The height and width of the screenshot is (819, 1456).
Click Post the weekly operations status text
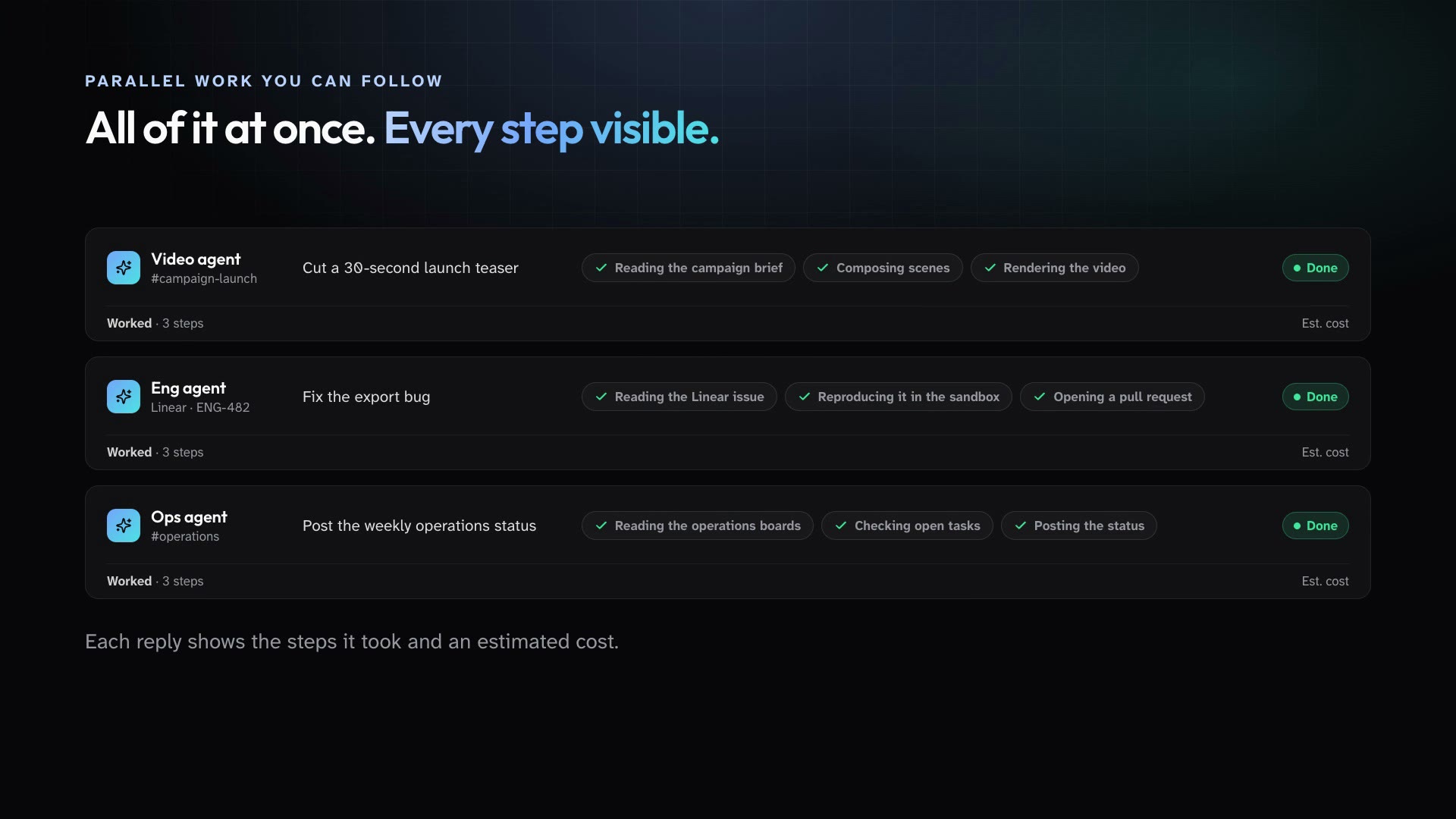[x=419, y=526]
